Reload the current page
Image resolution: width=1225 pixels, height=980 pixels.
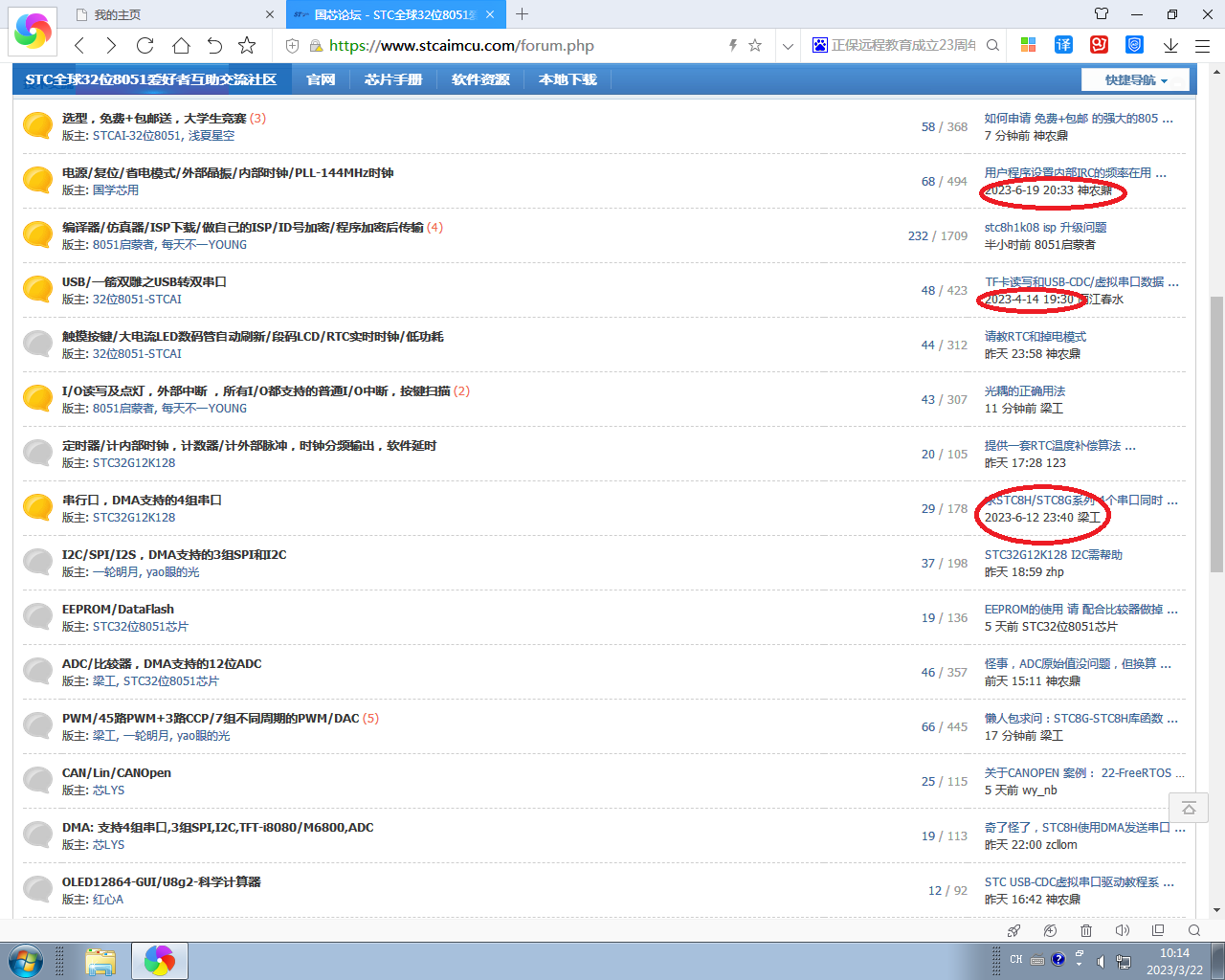point(145,45)
